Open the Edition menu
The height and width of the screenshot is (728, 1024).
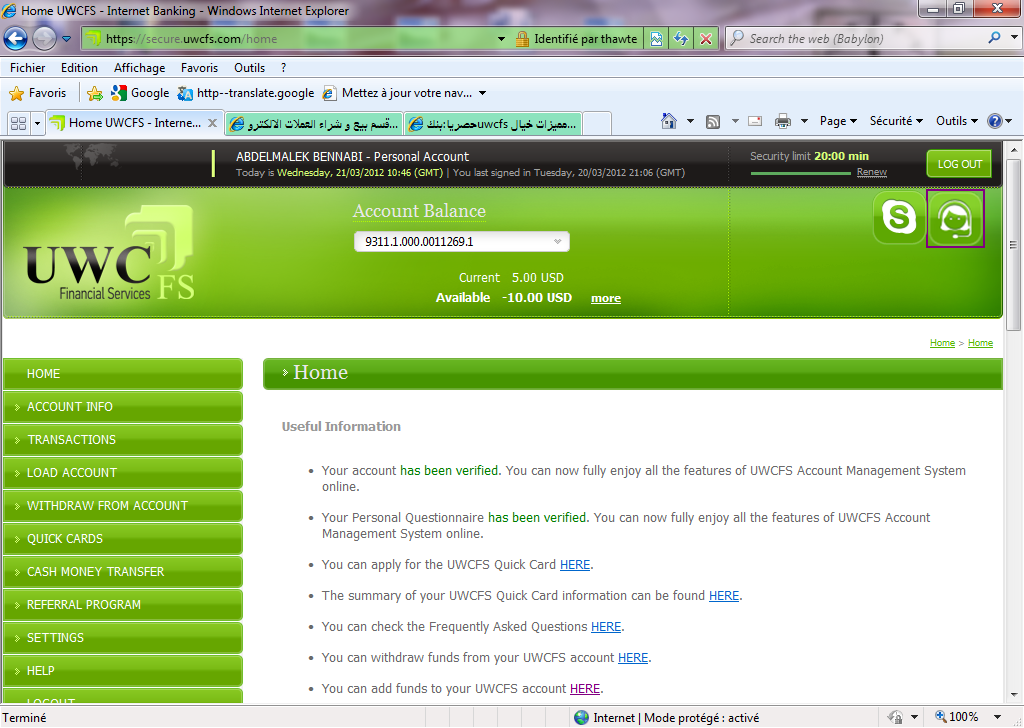pyautogui.click(x=79, y=68)
